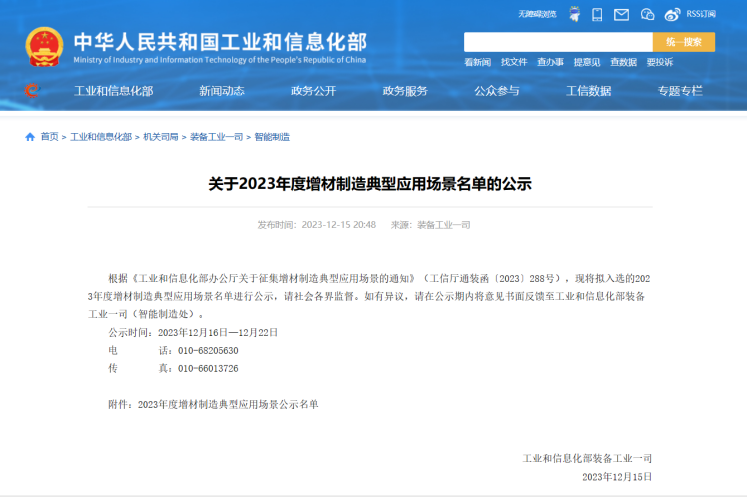
Task: Click the red MIIT swirl icon in navbar
Action: 31,91
